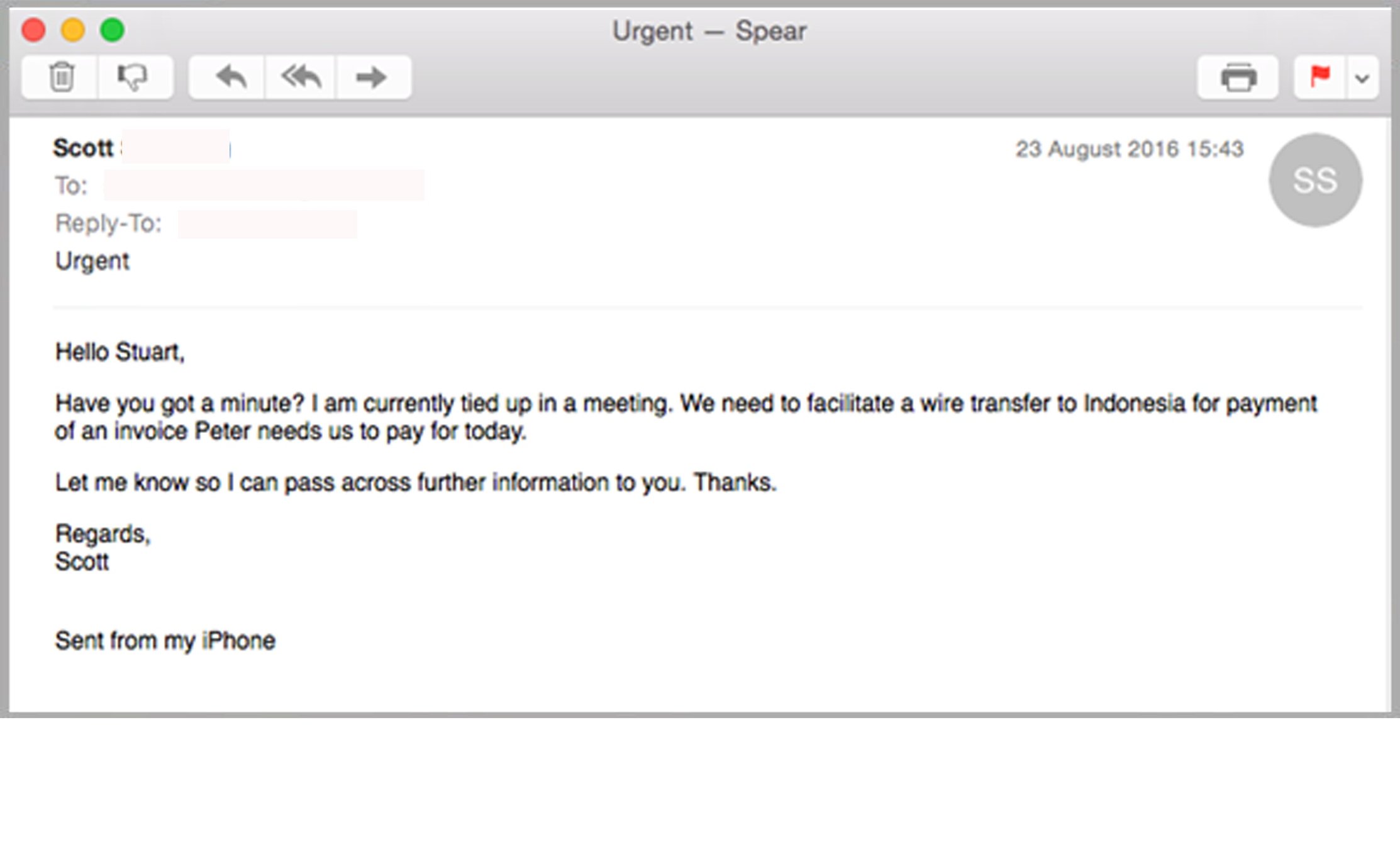This screenshot has width=1400, height=852.
Task: Forward this message
Action: (x=371, y=77)
